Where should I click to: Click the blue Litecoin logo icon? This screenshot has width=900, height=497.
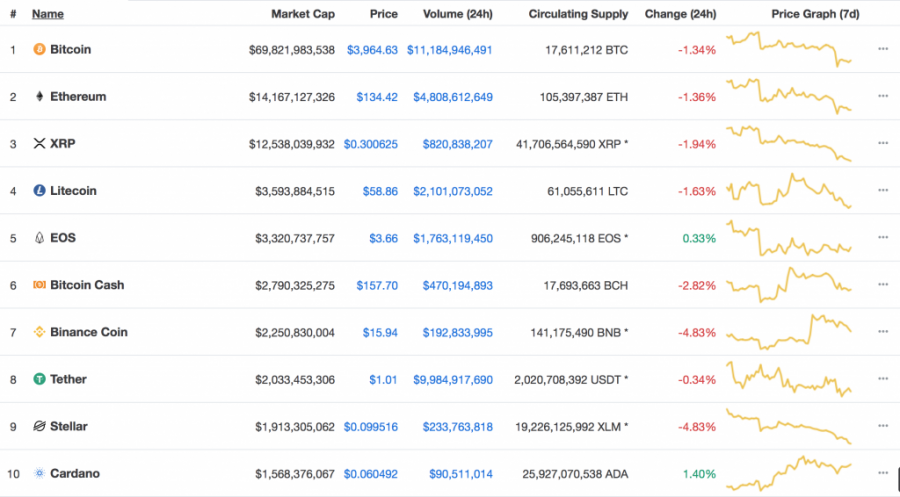tap(39, 191)
